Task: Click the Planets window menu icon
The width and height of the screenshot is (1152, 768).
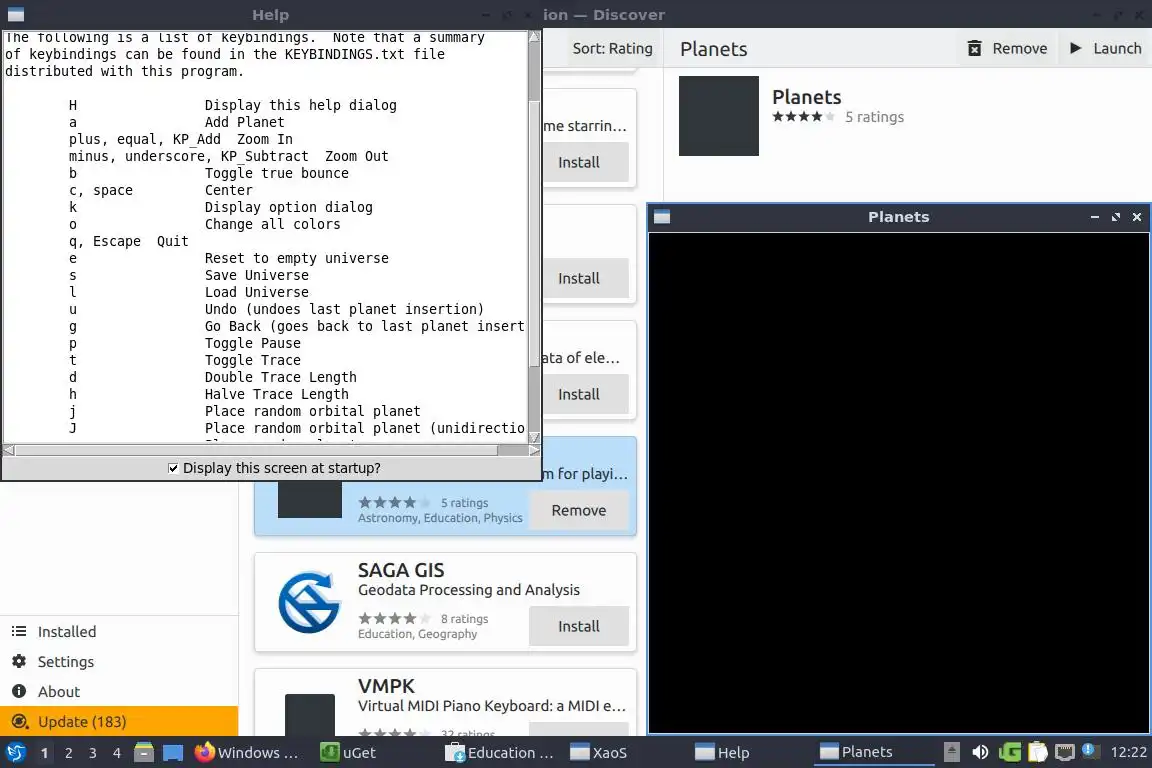Action: coord(662,217)
